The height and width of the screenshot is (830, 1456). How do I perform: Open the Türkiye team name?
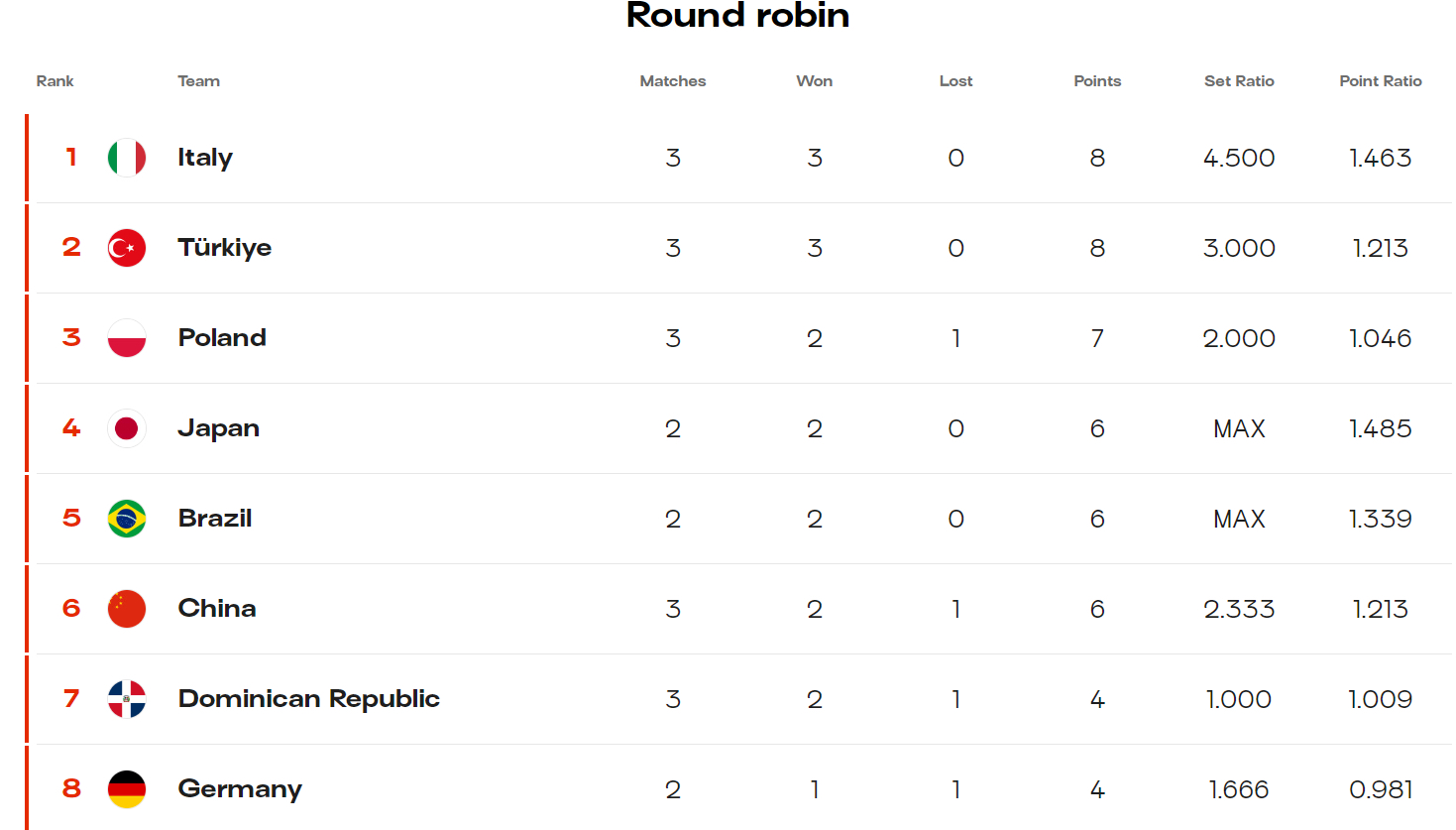pyautogui.click(x=225, y=248)
